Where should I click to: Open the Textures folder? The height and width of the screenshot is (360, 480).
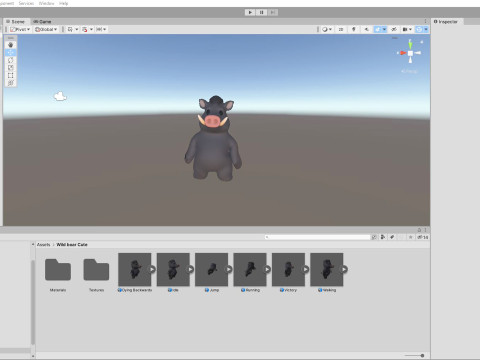click(96, 269)
